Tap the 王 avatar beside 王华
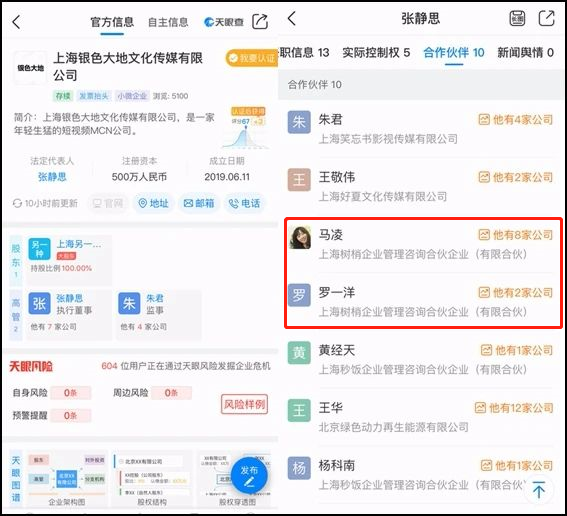Image resolution: width=567 pixels, height=516 pixels. click(299, 410)
